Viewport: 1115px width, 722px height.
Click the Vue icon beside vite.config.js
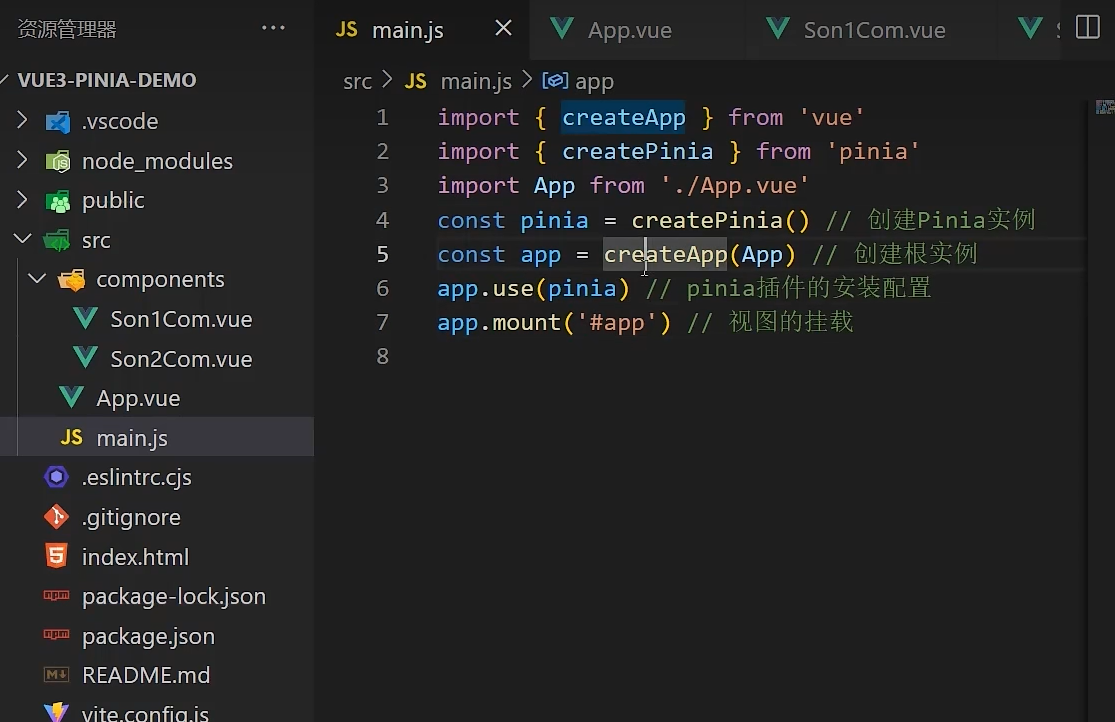coord(56,712)
